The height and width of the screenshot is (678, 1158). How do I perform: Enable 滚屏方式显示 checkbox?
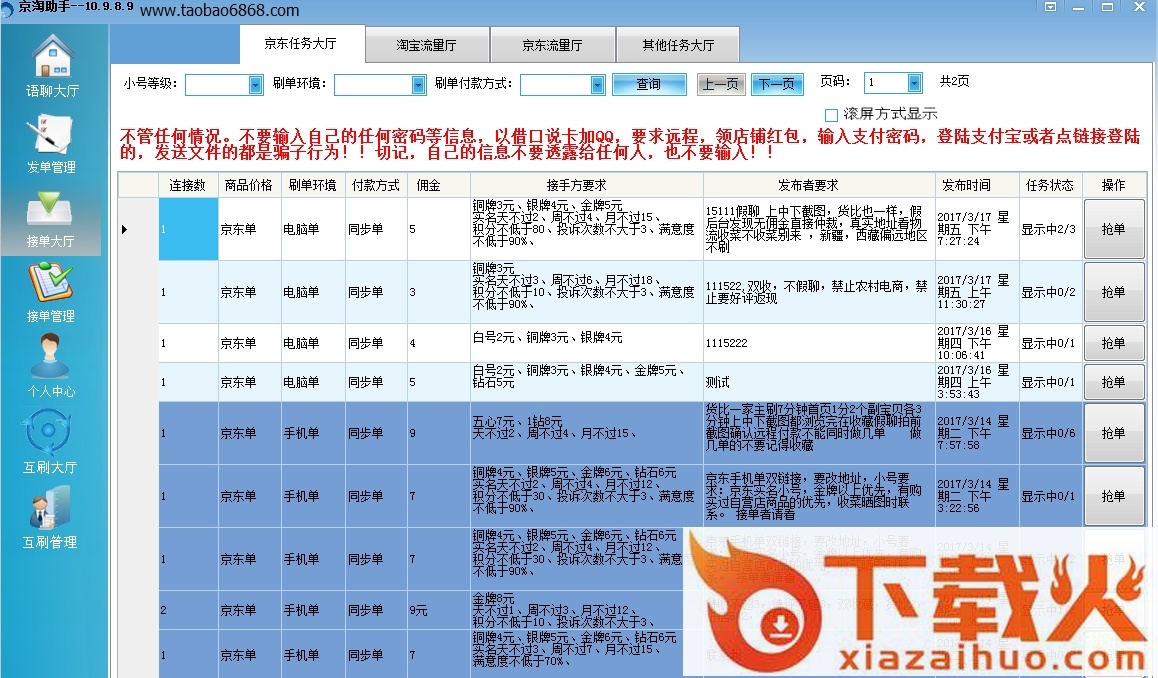(831, 115)
